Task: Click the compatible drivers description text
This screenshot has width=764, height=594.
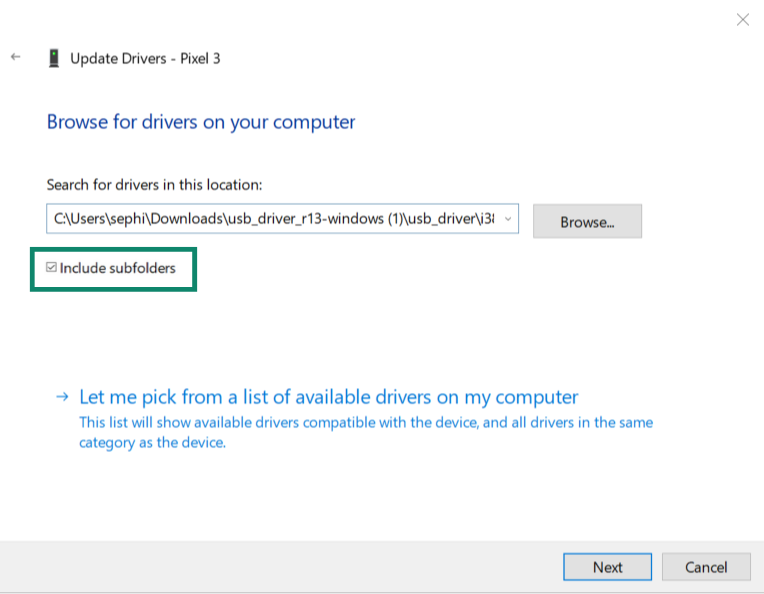Action: 365,423
